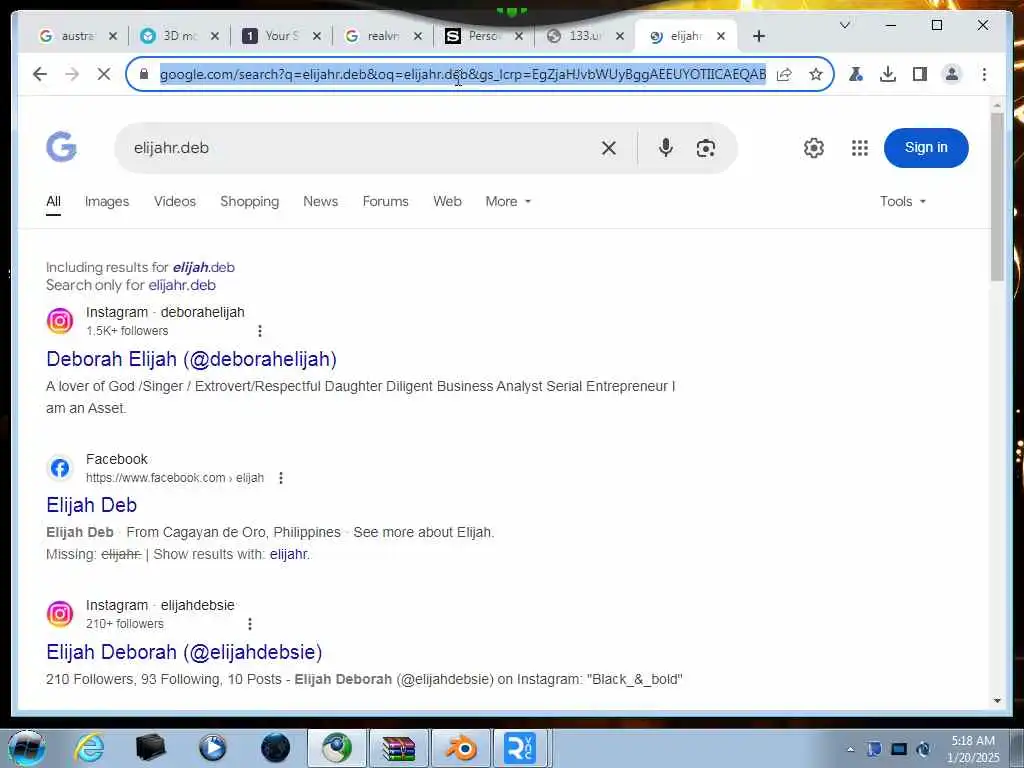This screenshot has height=768, width=1024.
Task: Click the taskbar clock showing 5:18 AM
Action: point(973,749)
